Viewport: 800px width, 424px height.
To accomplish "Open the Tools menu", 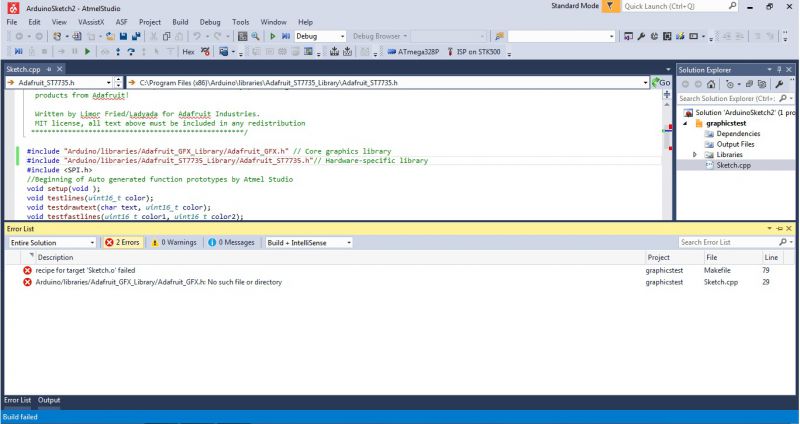I will click(240, 22).
